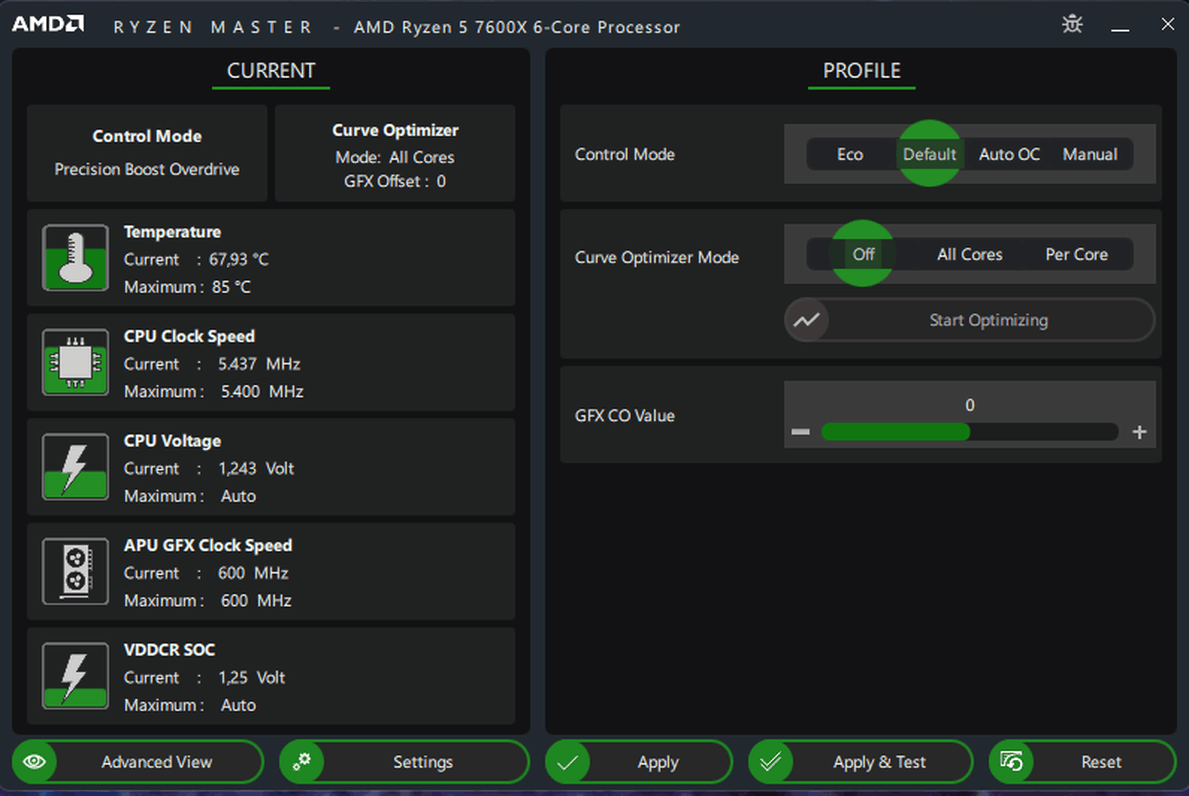Click the current temperature 67,93 °C value

coord(239,259)
